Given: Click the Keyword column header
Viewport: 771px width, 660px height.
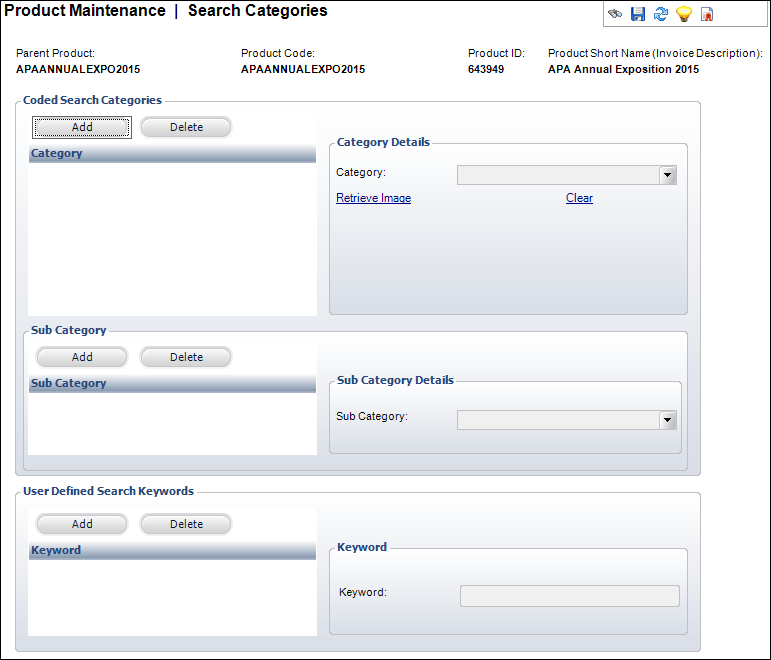Looking at the screenshot, I should pyautogui.click(x=172, y=550).
